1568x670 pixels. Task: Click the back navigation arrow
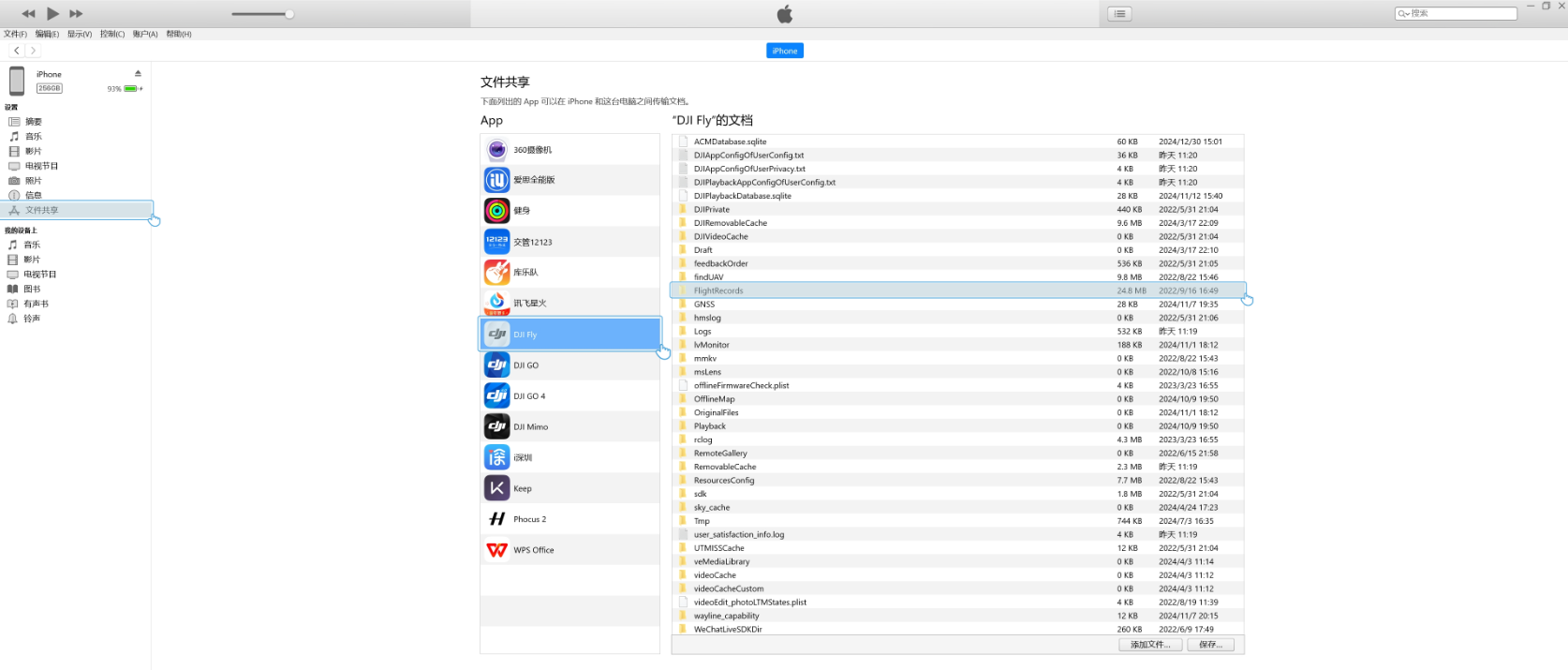[x=17, y=51]
